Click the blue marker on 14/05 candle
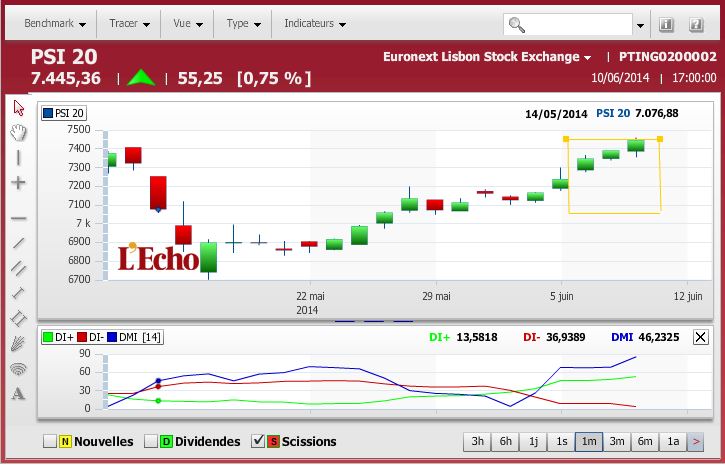 pos(158,209)
